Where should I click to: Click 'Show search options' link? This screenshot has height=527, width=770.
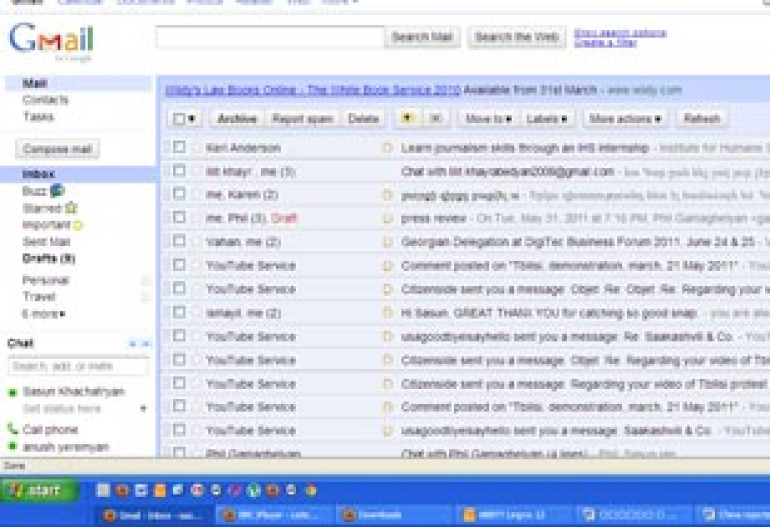point(620,32)
